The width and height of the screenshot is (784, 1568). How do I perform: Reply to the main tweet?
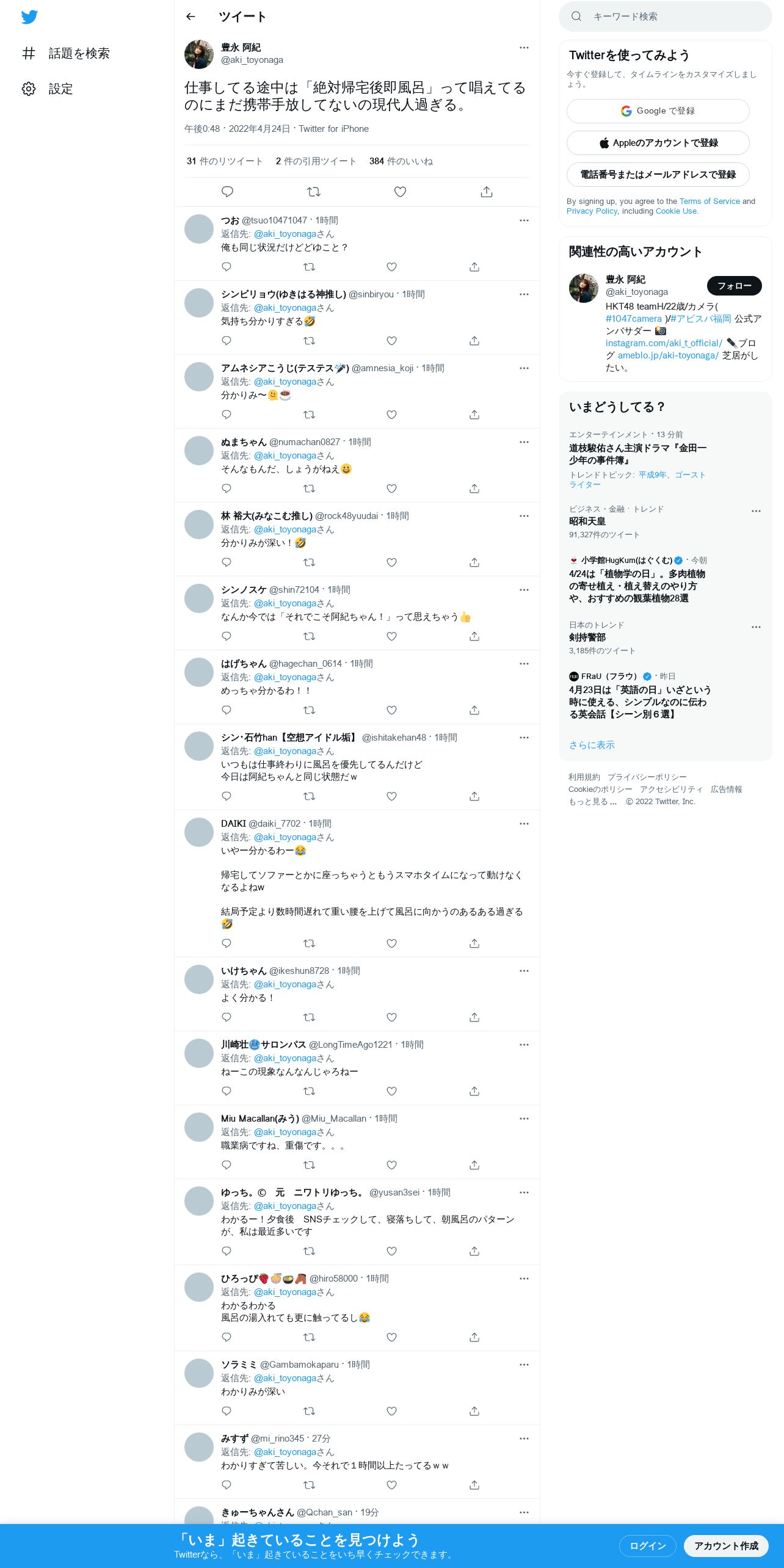point(227,192)
